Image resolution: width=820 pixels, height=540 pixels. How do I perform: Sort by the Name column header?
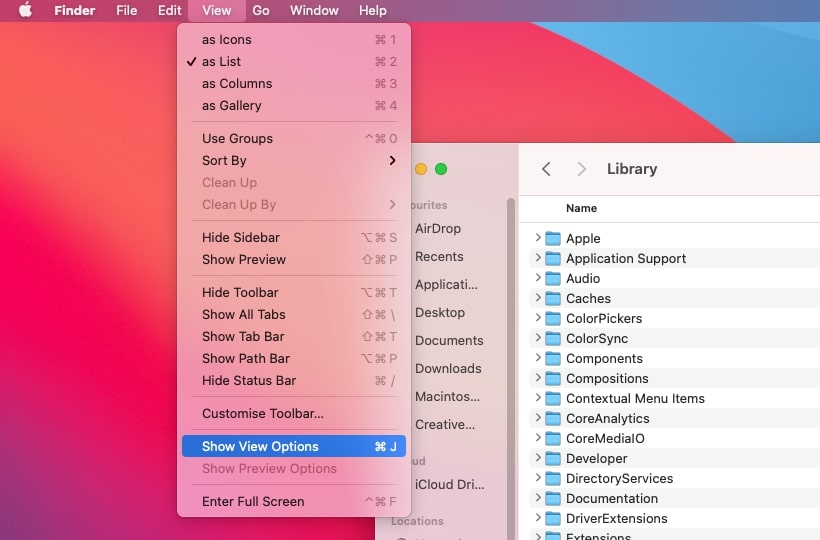pos(581,208)
